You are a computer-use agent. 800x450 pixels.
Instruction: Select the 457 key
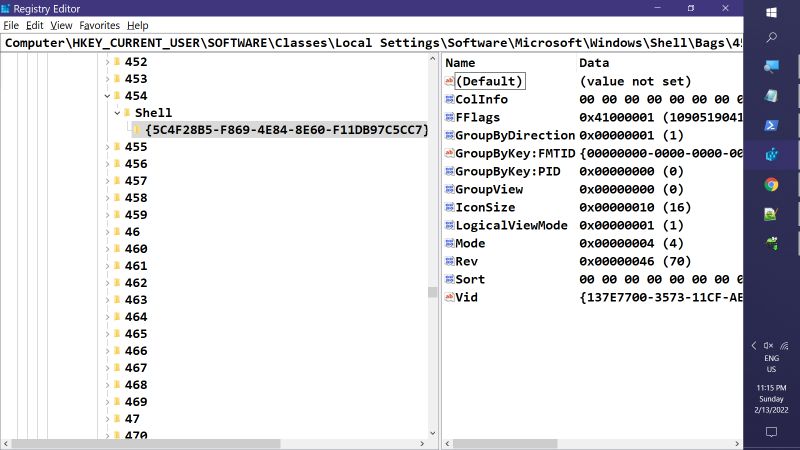click(x=136, y=181)
